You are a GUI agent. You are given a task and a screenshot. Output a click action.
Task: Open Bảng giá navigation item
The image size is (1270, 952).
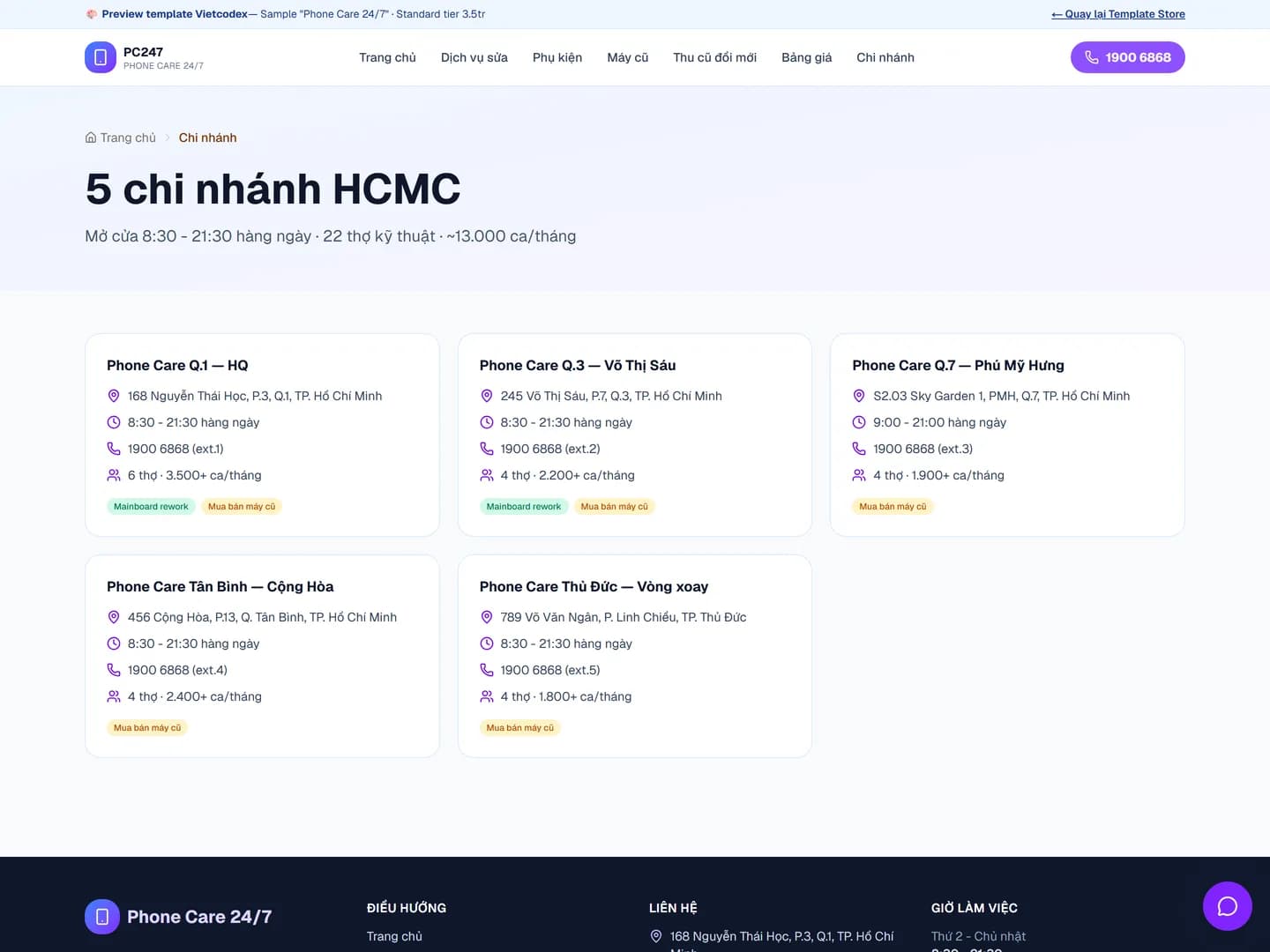[x=807, y=57]
